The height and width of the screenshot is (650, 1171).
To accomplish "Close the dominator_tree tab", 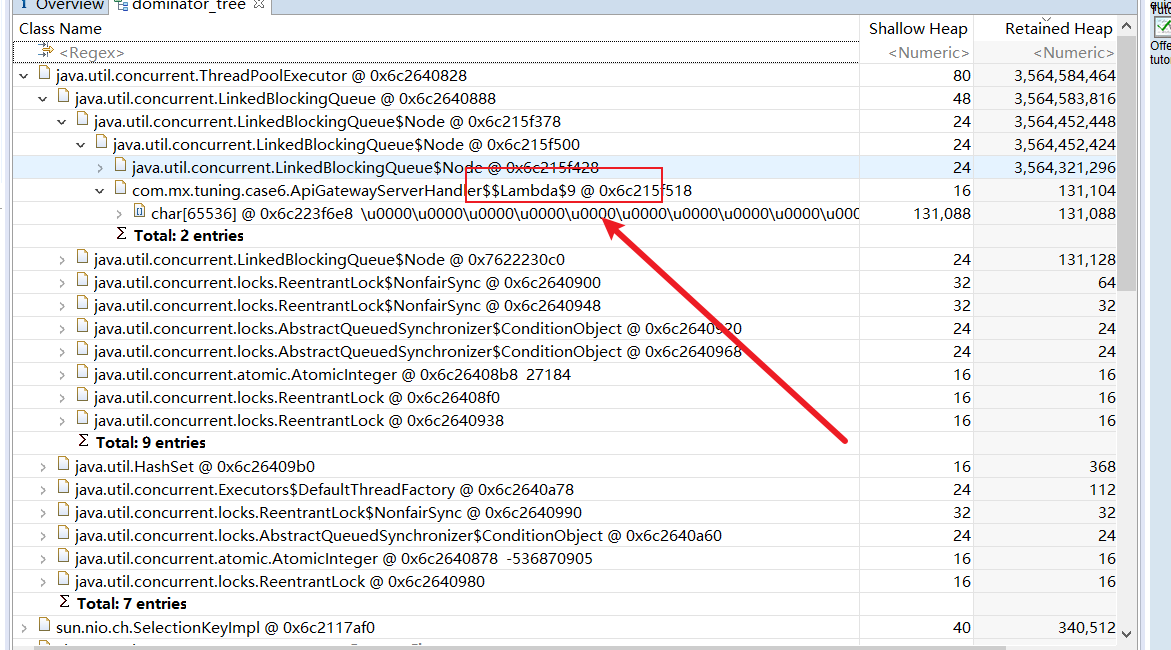I will (x=258, y=6).
